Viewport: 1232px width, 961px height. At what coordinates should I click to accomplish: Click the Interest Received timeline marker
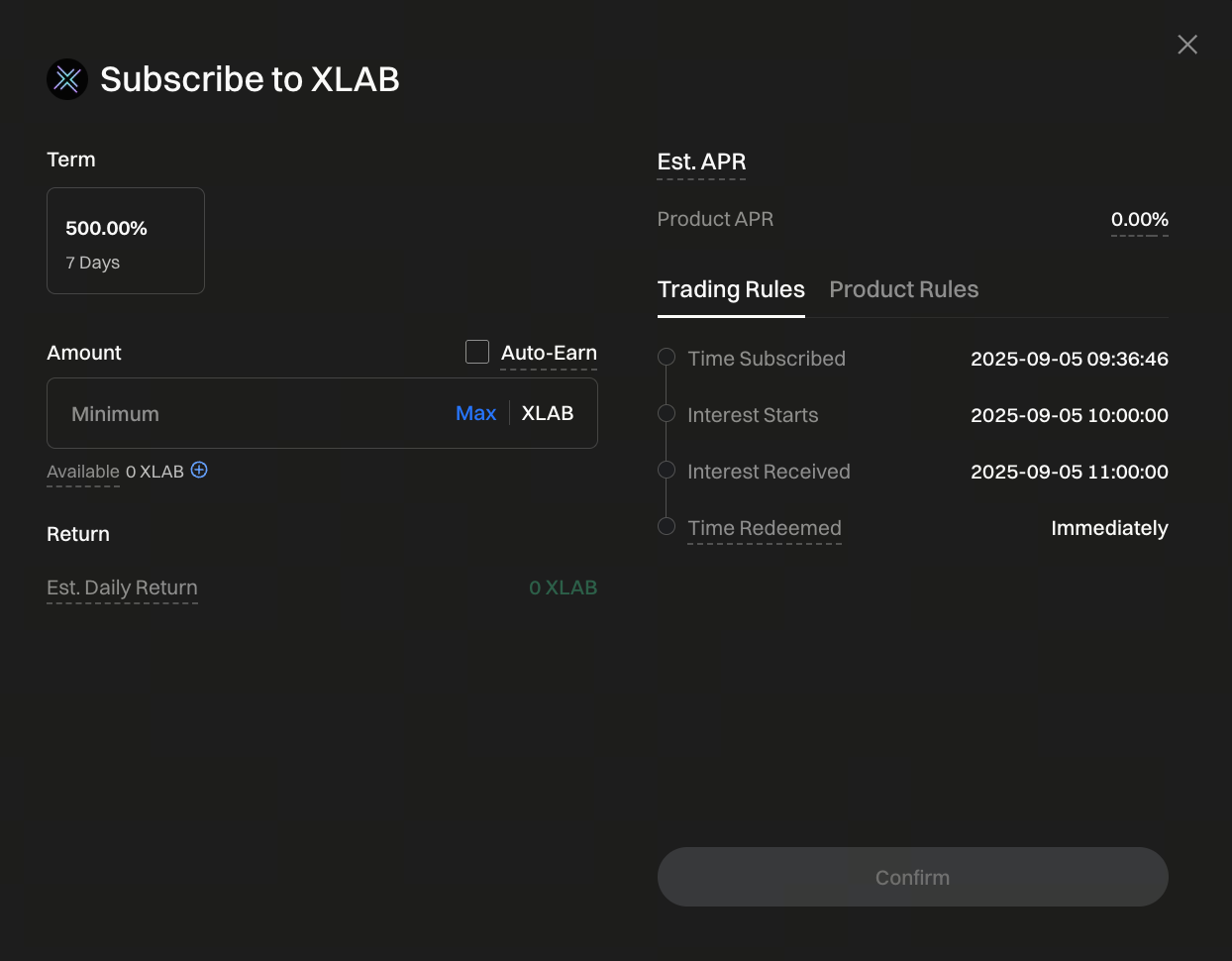pos(667,470)
